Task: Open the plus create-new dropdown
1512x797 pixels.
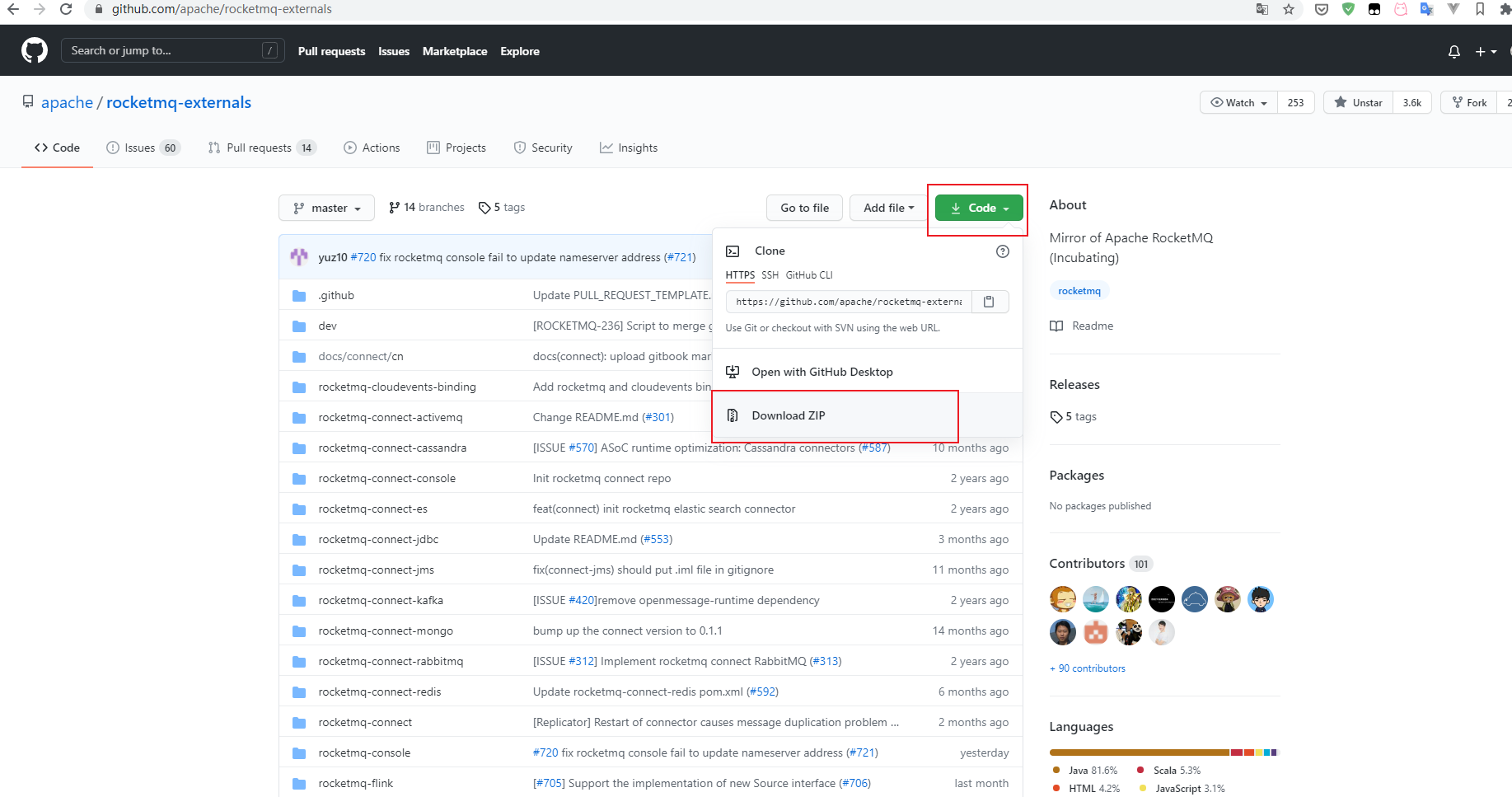Action: click(x=1486, y=51)
